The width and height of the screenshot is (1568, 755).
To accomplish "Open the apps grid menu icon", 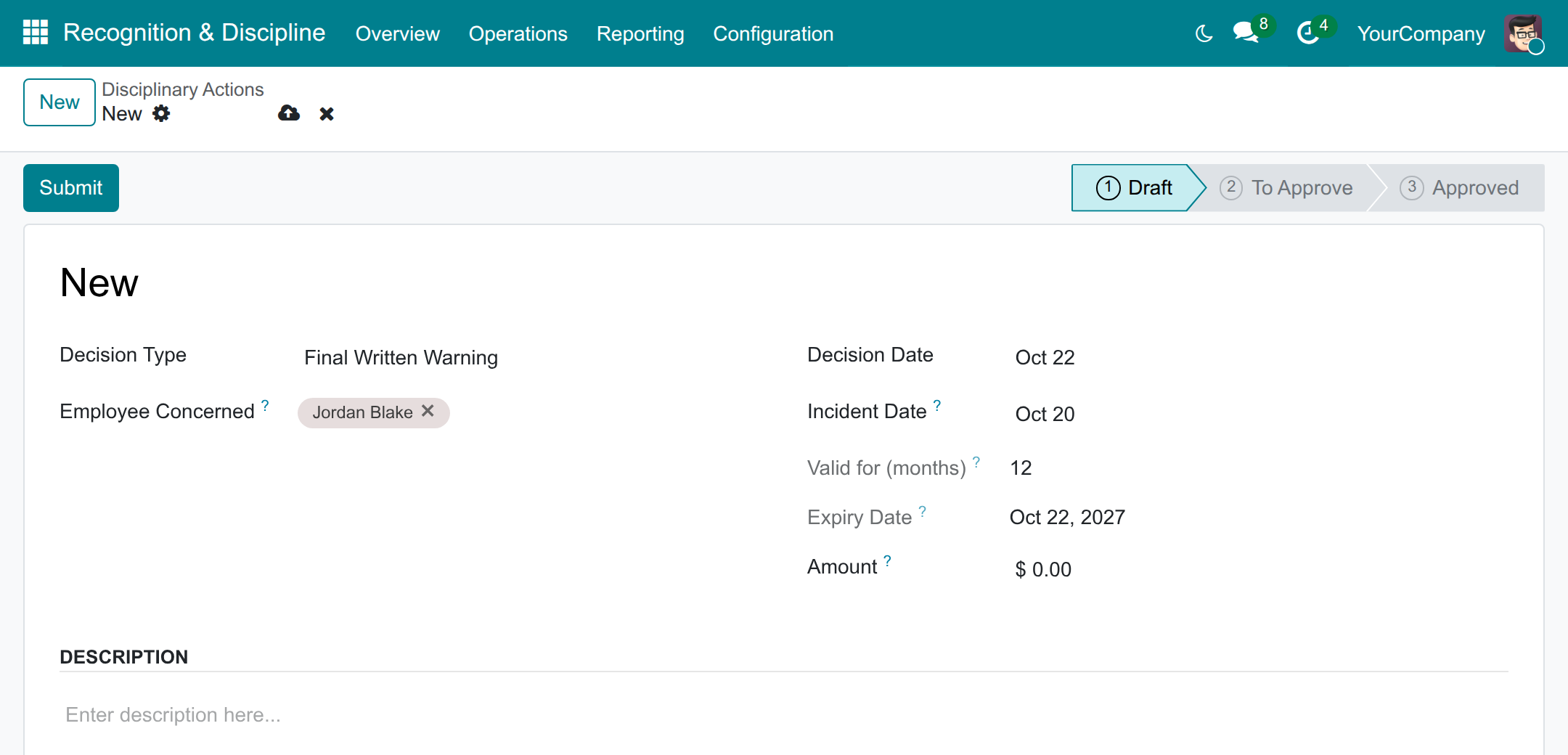I will 36,33.
